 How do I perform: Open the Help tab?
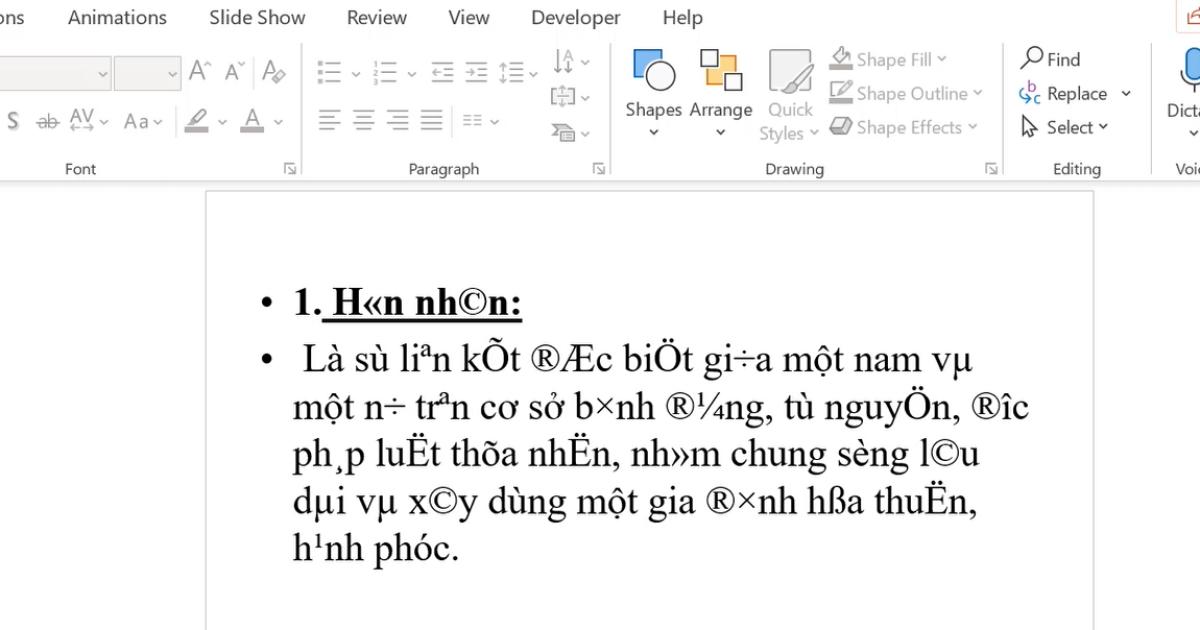[682, 17]
